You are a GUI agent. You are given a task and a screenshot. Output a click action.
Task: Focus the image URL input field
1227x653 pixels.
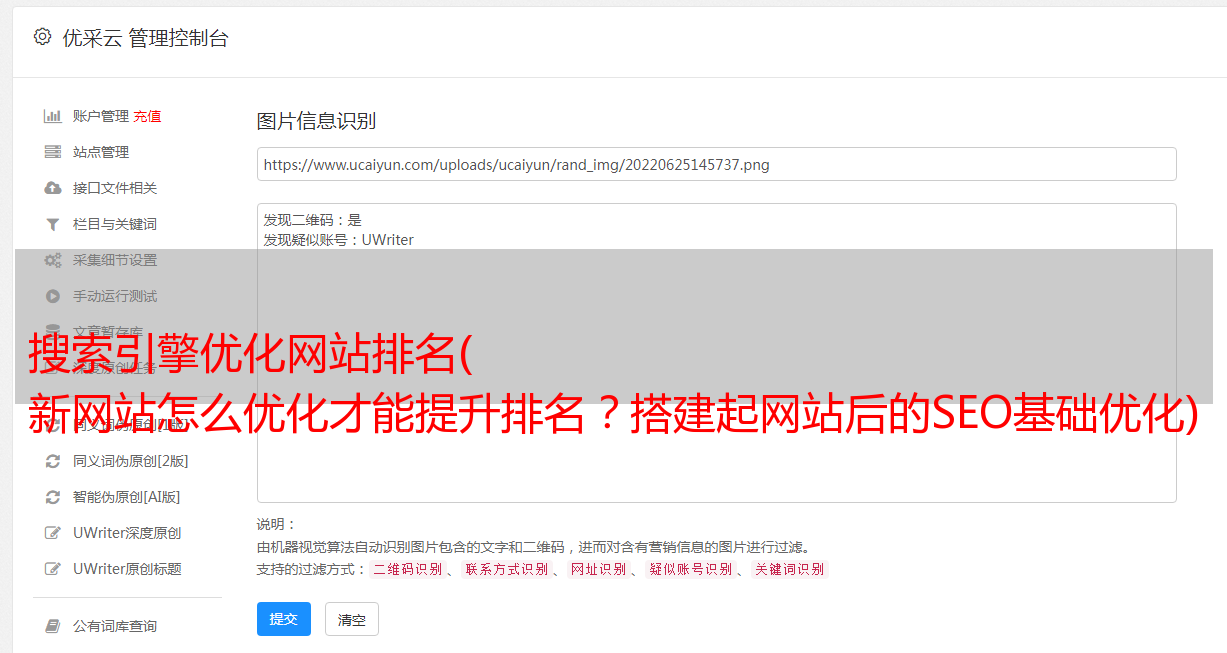point(716,164)
